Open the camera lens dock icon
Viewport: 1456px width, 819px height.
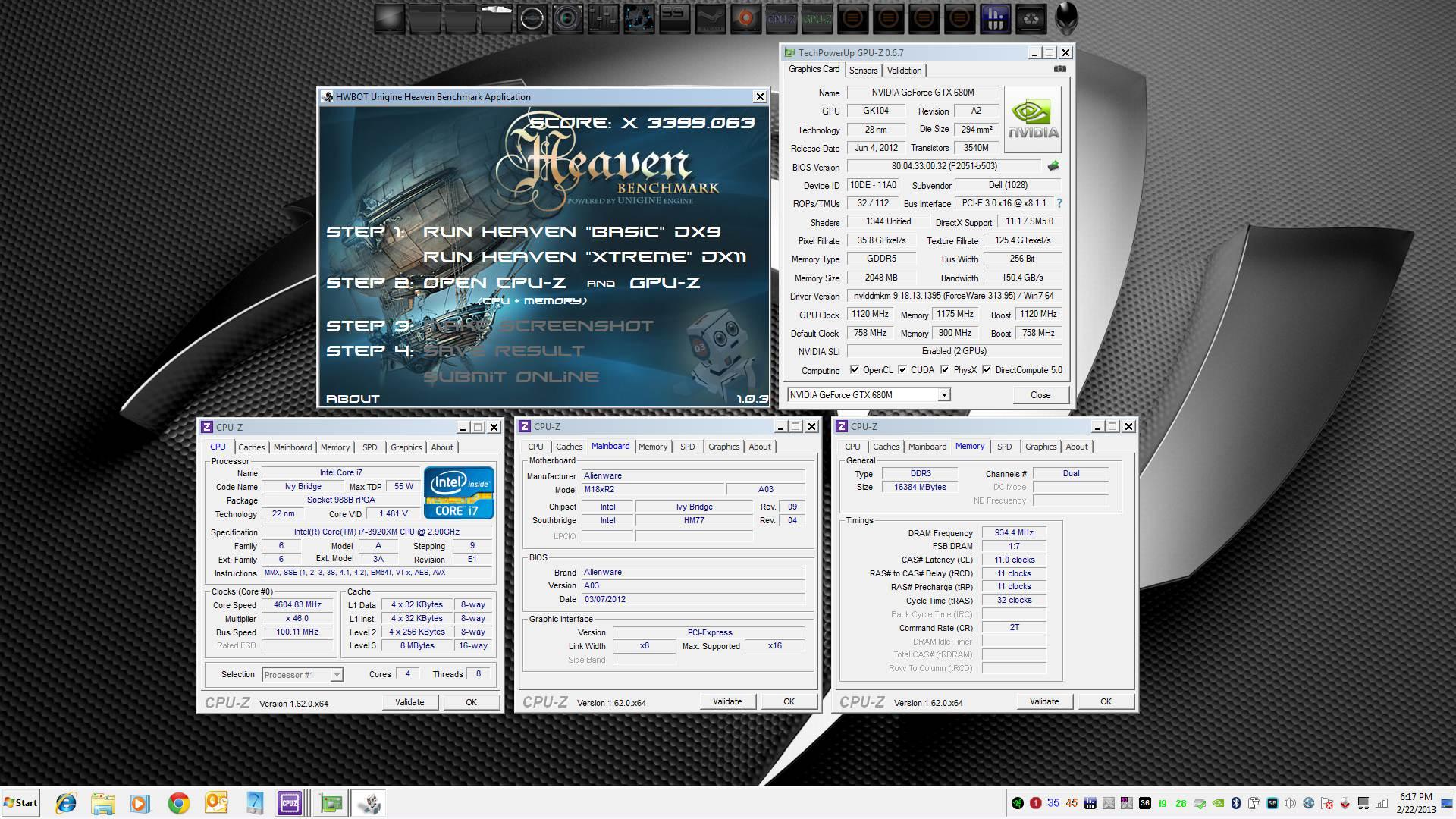566,18
